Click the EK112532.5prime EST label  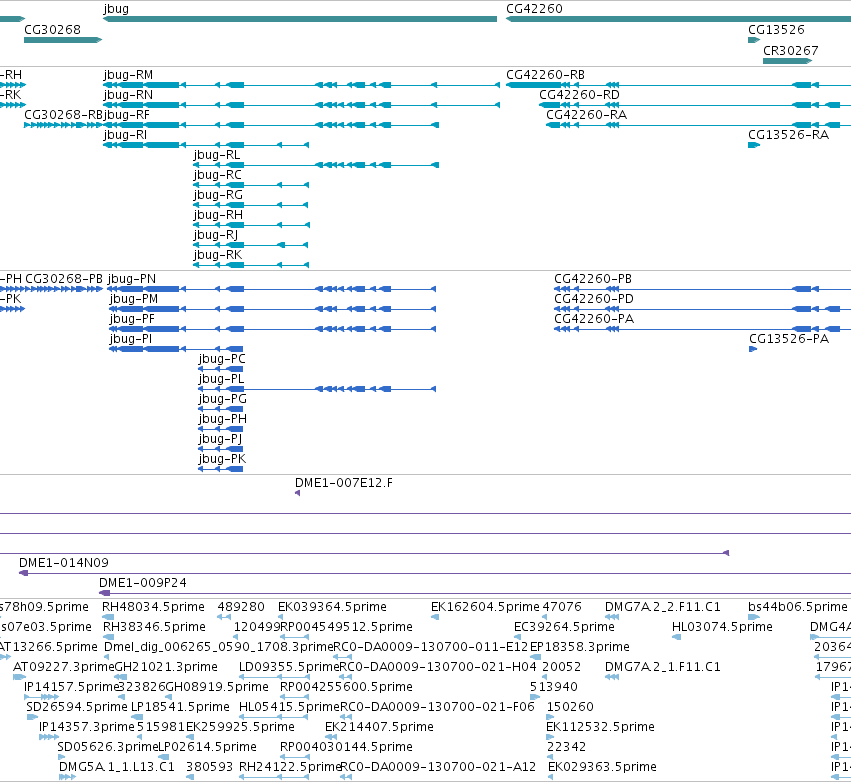tap(600, 727)
